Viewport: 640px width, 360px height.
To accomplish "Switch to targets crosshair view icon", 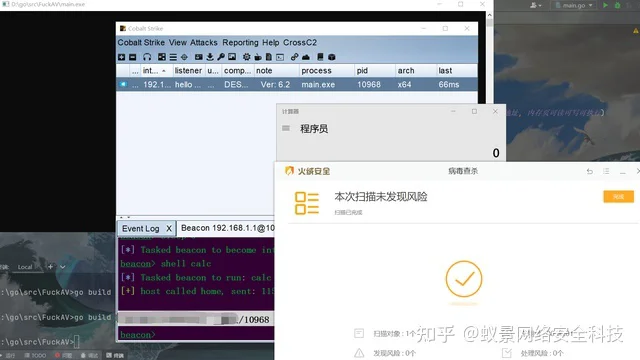I will click(184, 57).
